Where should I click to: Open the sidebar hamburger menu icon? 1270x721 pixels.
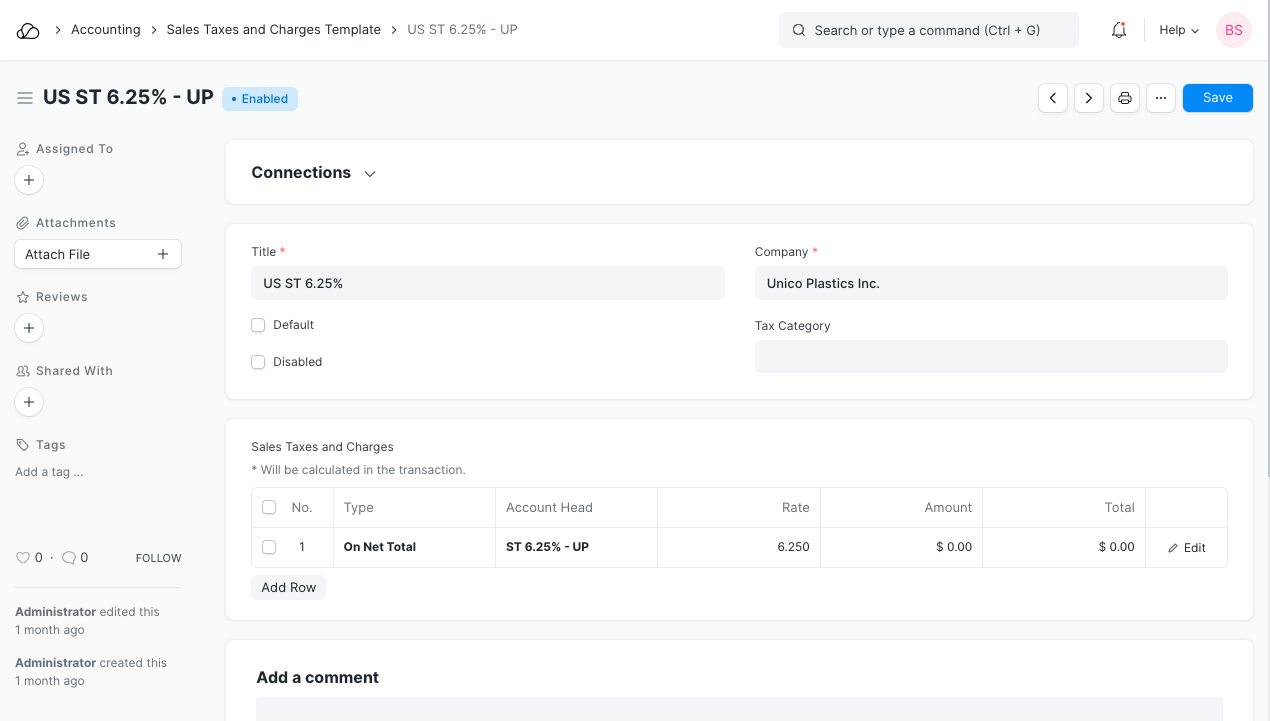pyautogui.click(x=25, y=98)
